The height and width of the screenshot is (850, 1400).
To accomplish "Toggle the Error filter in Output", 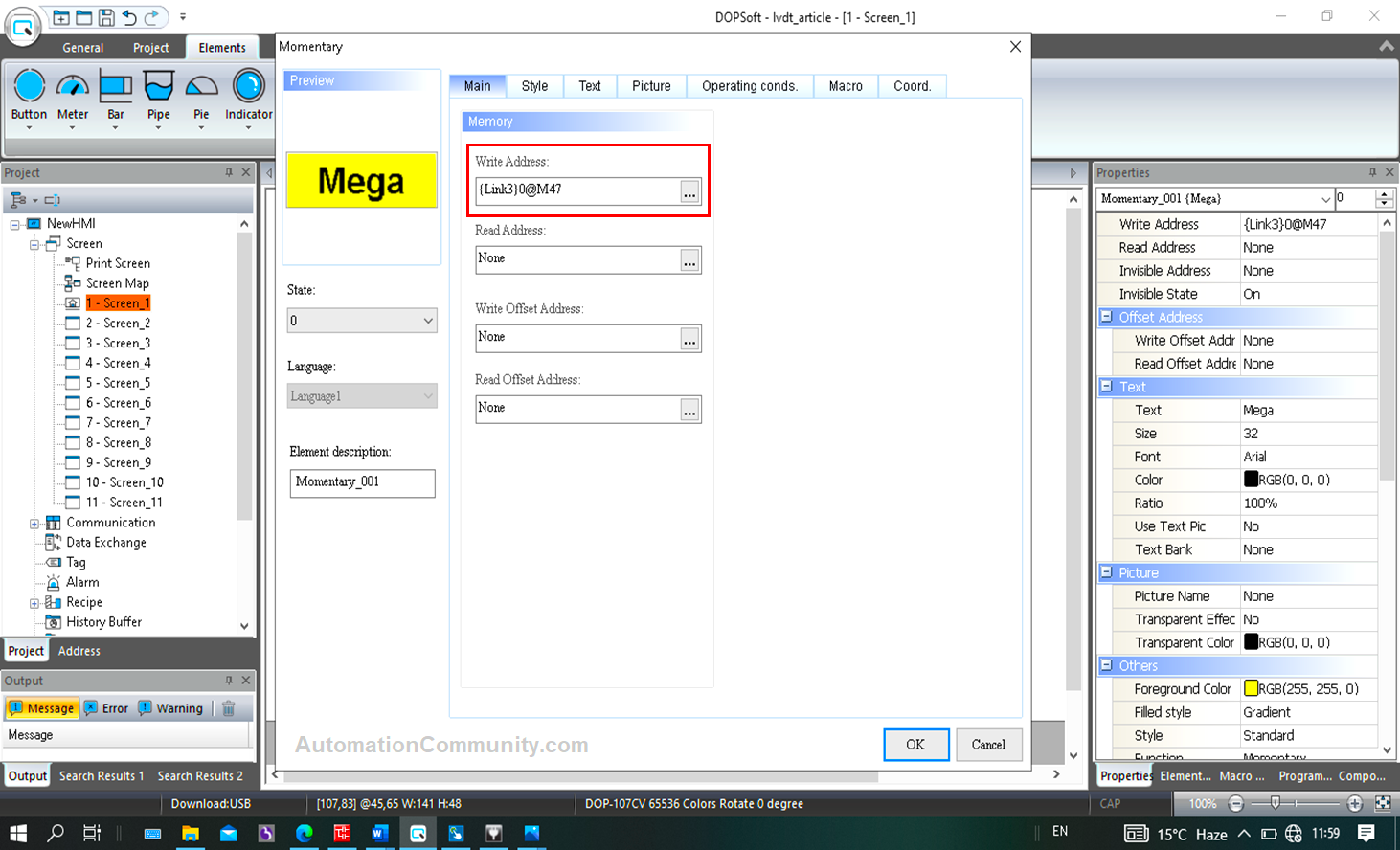I will [x=106, y=708].
